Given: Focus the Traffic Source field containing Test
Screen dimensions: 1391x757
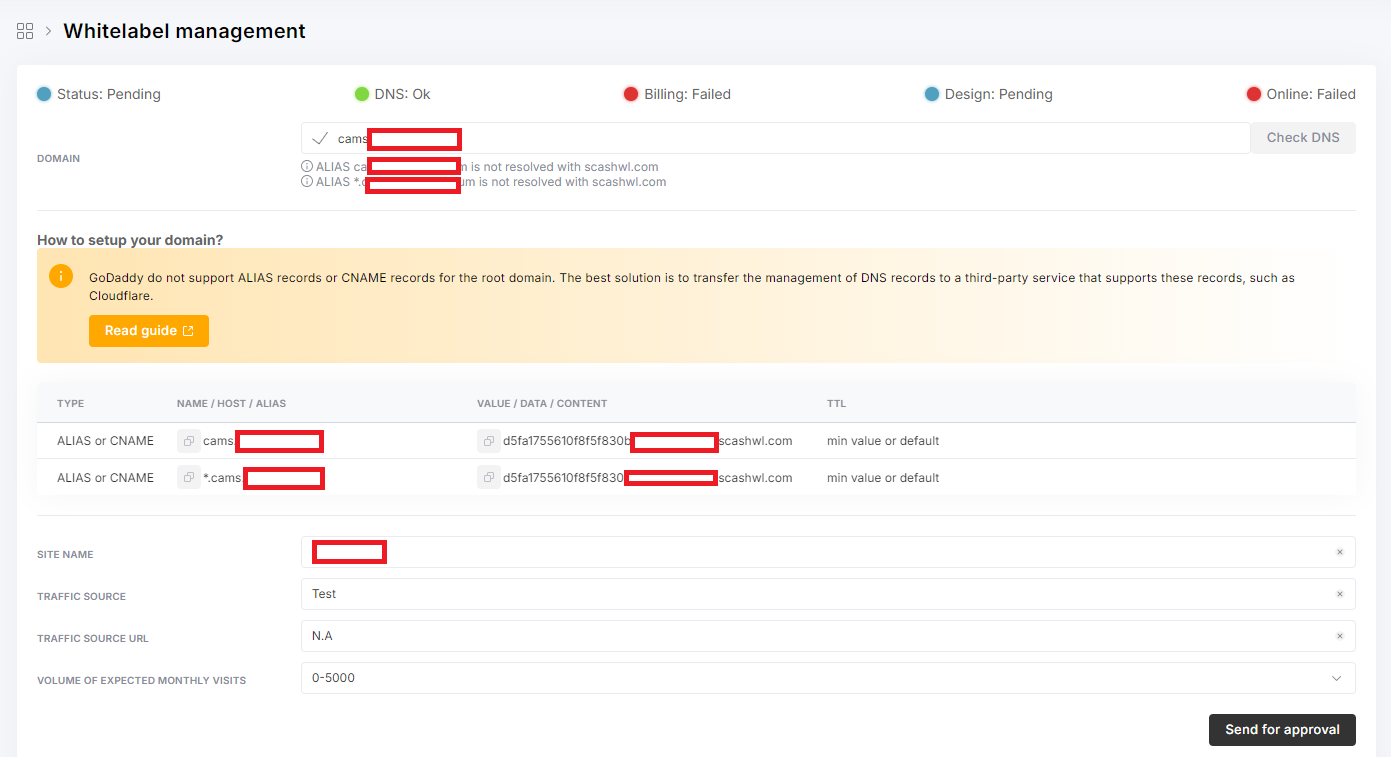Looking at the screenshot, I should pyautogui.click(x=800, y=594).
